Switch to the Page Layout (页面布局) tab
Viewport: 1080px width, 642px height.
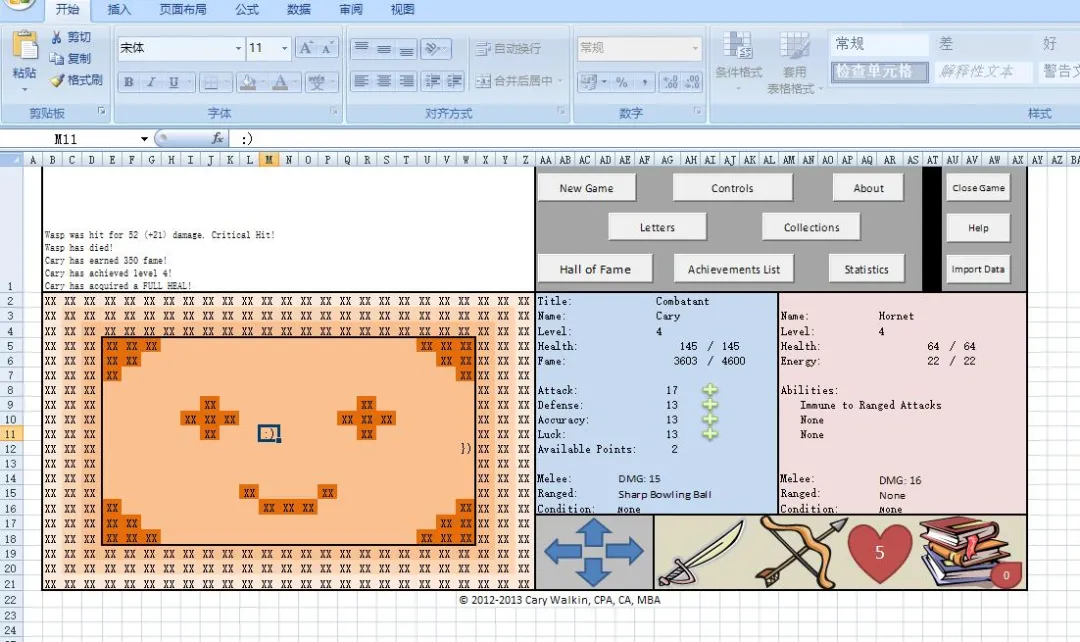coord(183,9)
